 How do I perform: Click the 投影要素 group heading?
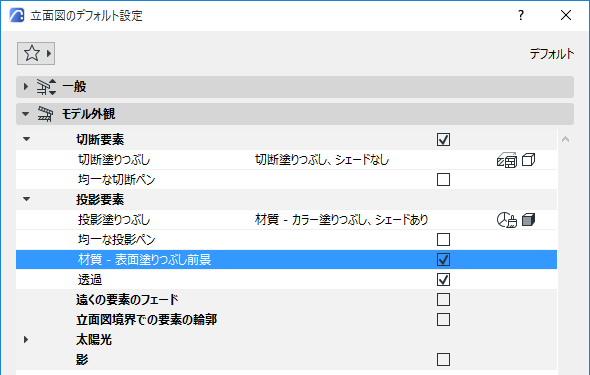(x=100, y=199)
